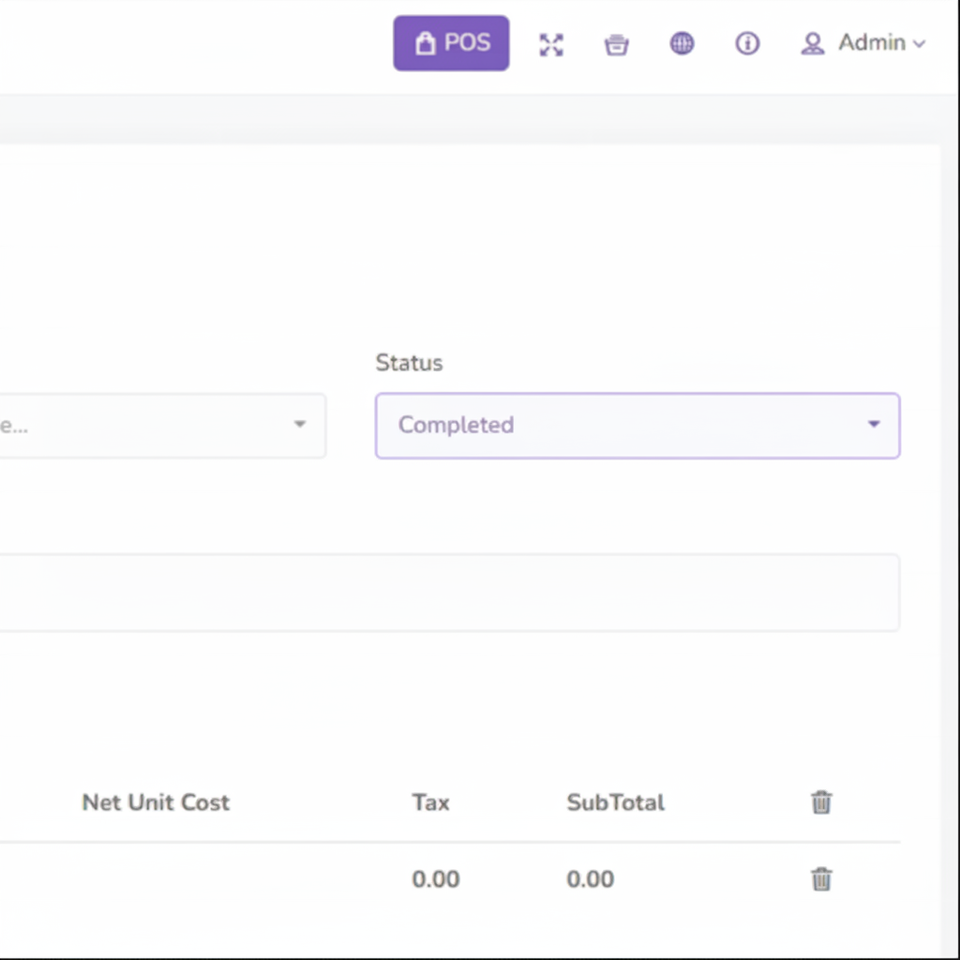Screen dimensions: 960x960
Task: Click the SubTotal column header
Action: [615, 802]
